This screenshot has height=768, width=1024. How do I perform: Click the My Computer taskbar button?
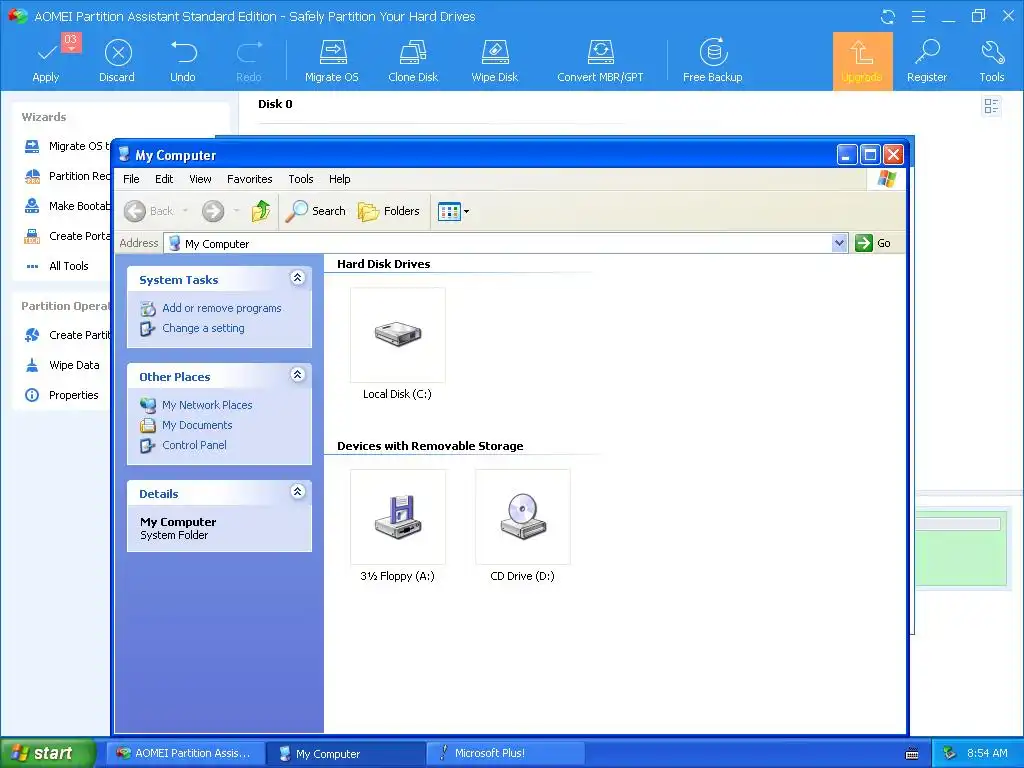tap(346, 754)
